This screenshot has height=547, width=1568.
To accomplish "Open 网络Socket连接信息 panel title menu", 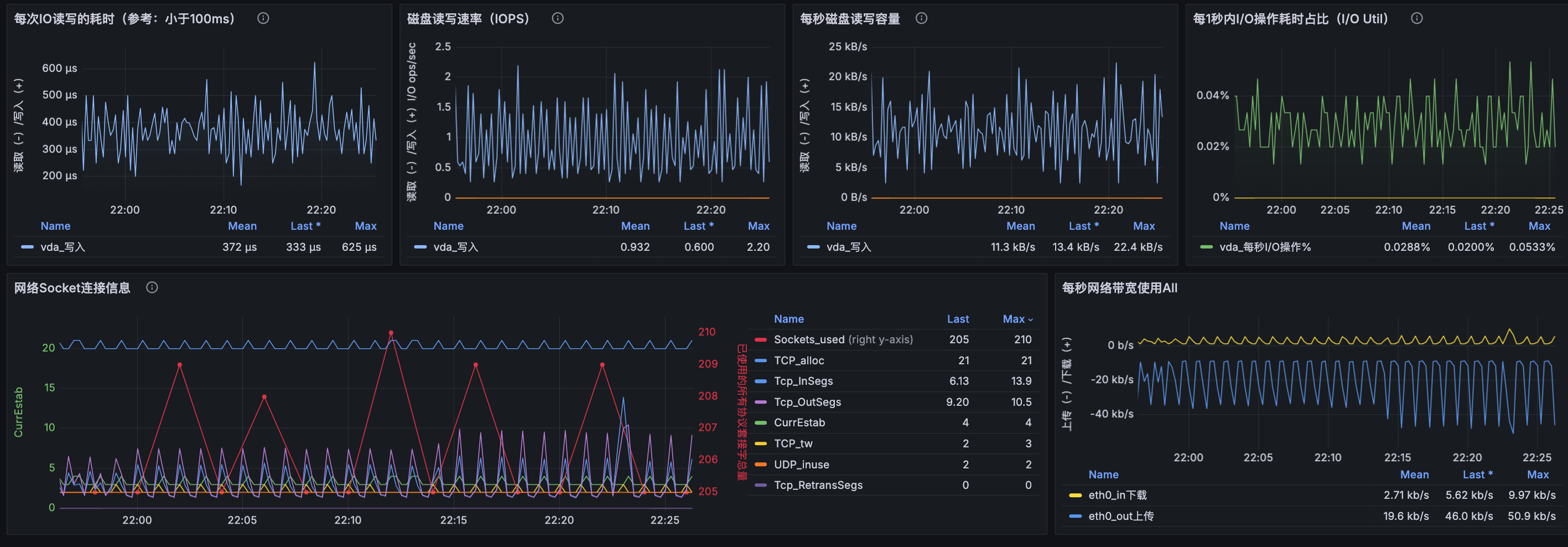I will point(72,287).
